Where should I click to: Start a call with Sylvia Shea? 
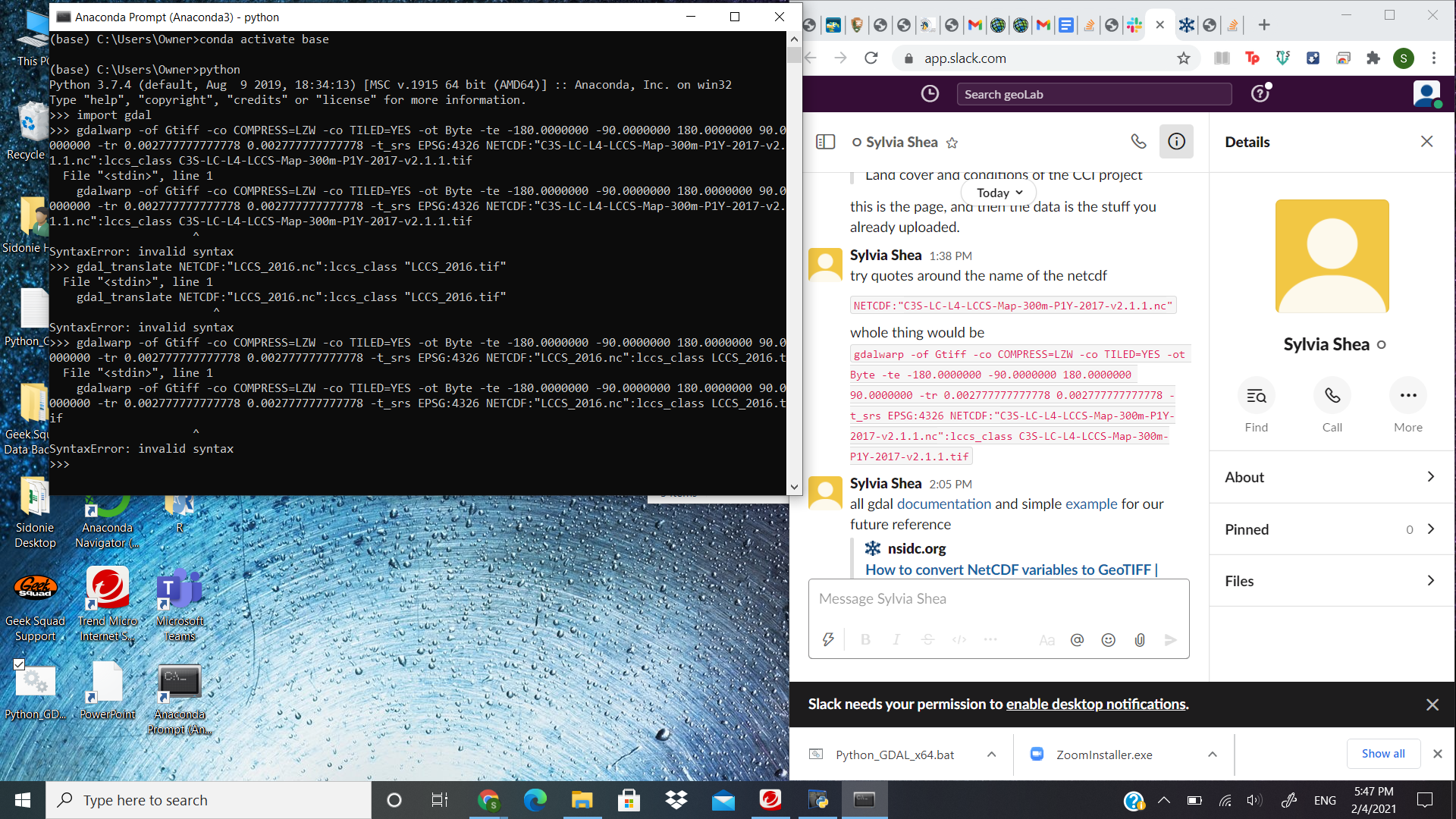tap(1332, 395)
